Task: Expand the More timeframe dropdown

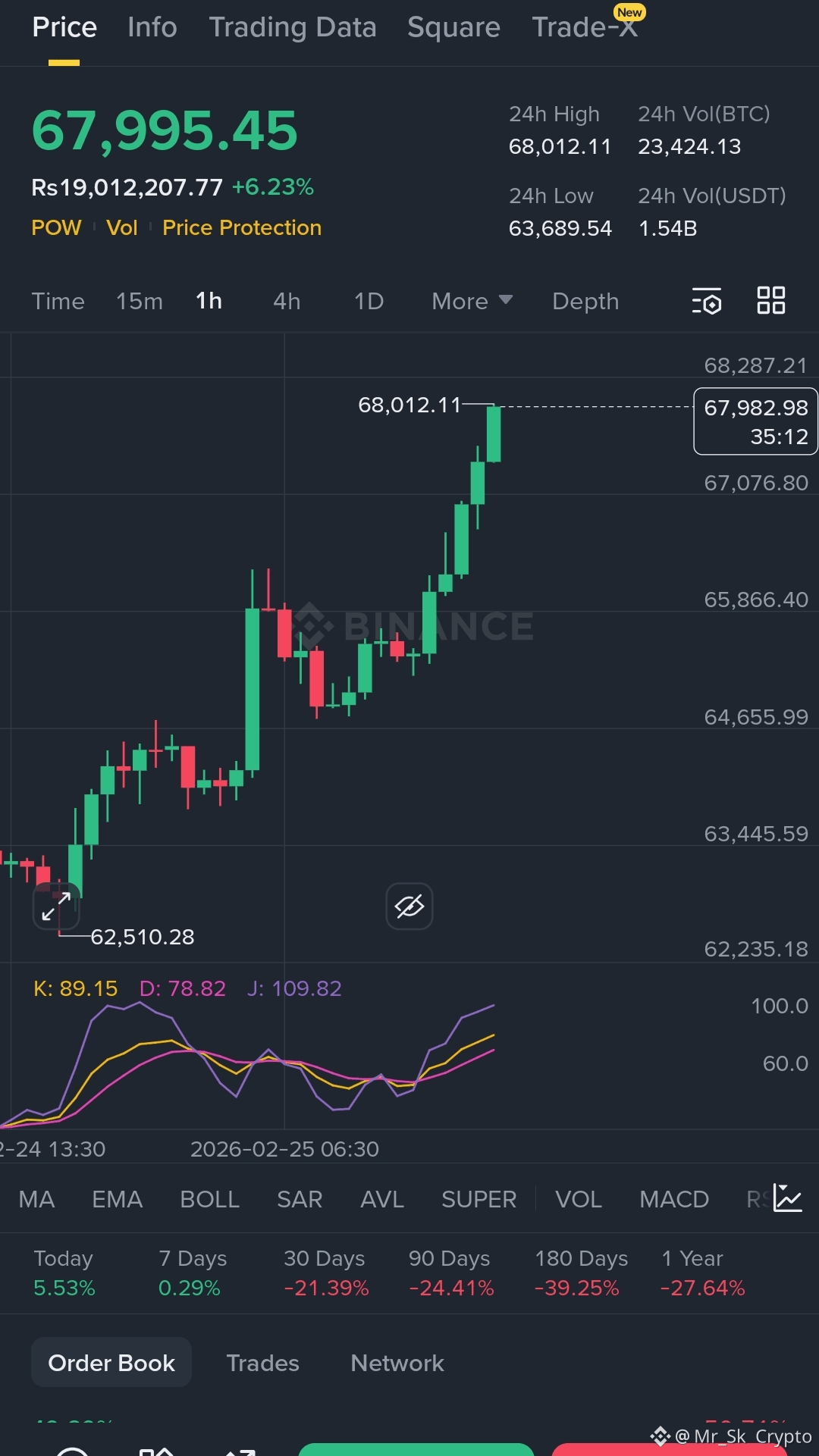Action: point(472,301)
